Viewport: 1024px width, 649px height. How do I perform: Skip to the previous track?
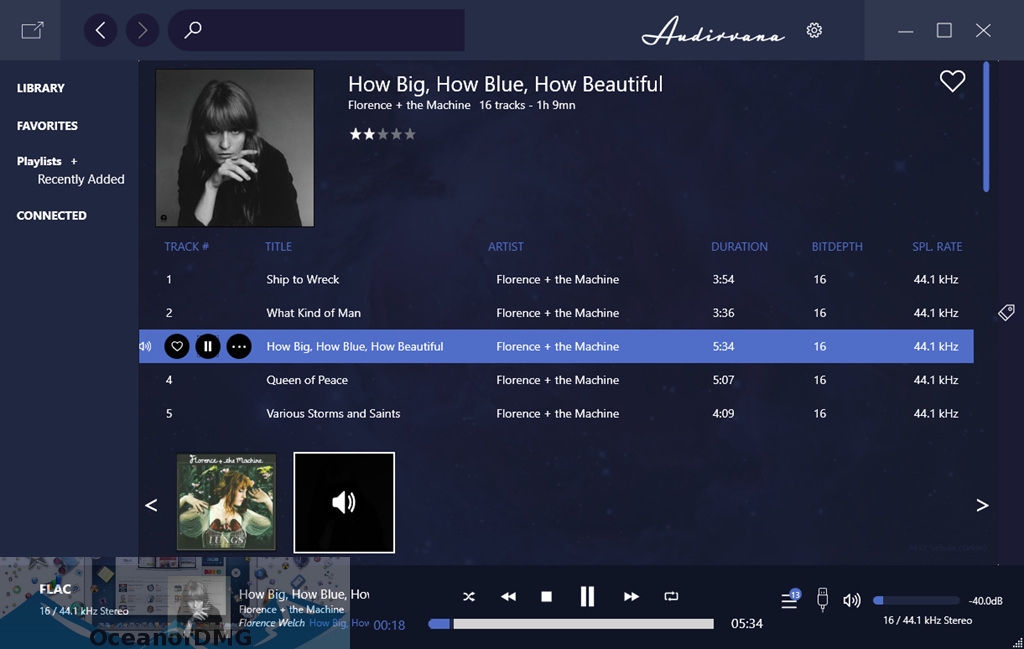(x=508, y=597)
